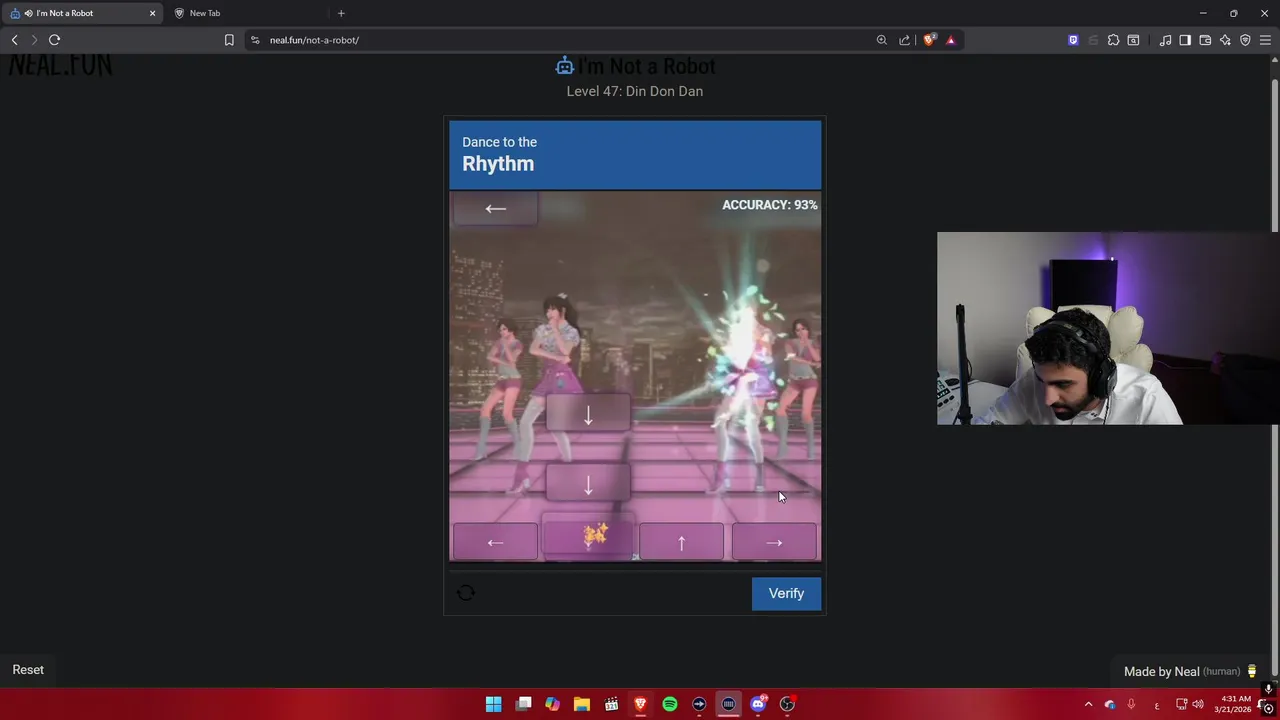Click the zoom magnifier icon in address bar
This screenshot has width=1280, height=720.
click(x=881, y=40)
